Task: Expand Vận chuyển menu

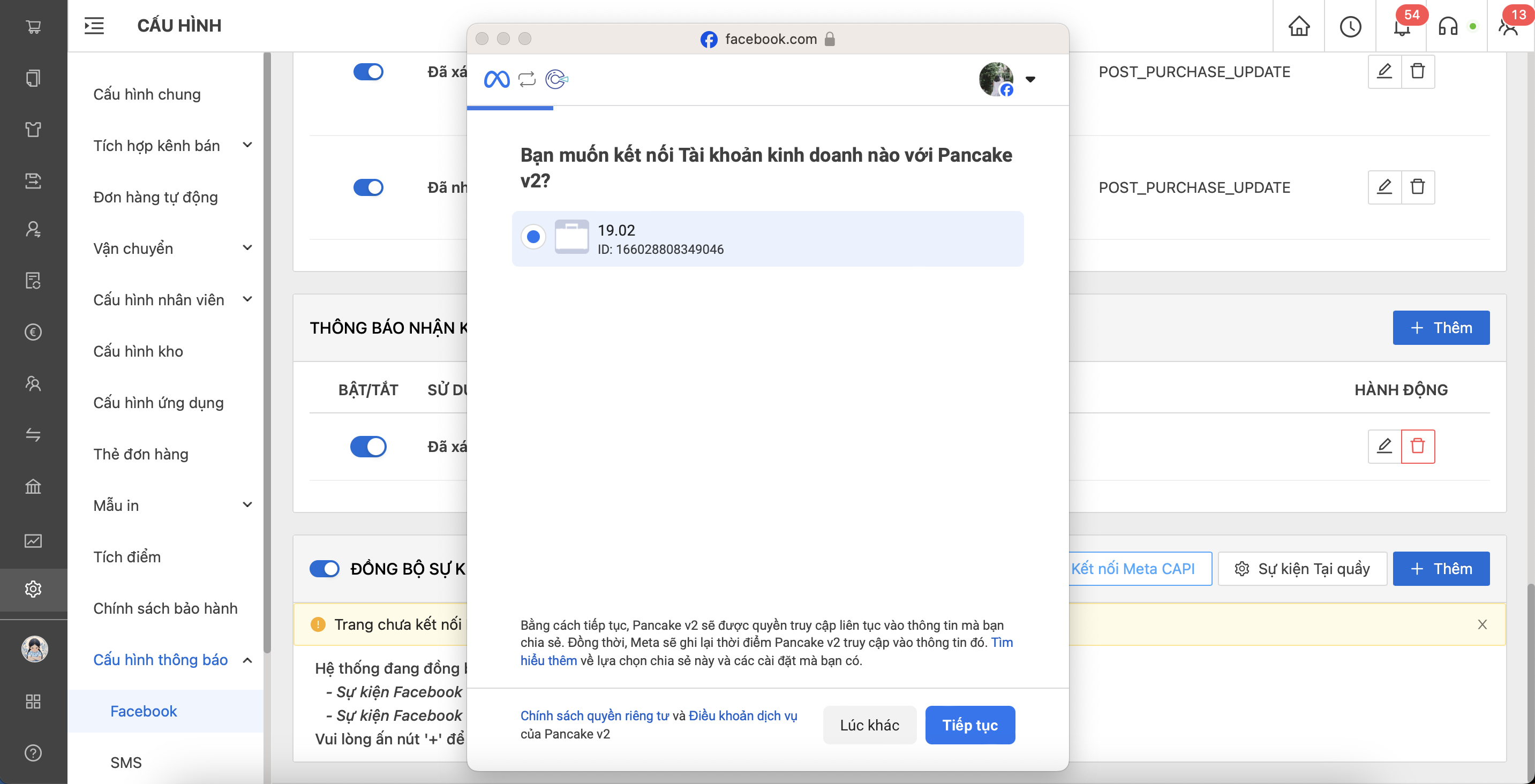Action: click(247, 247)
